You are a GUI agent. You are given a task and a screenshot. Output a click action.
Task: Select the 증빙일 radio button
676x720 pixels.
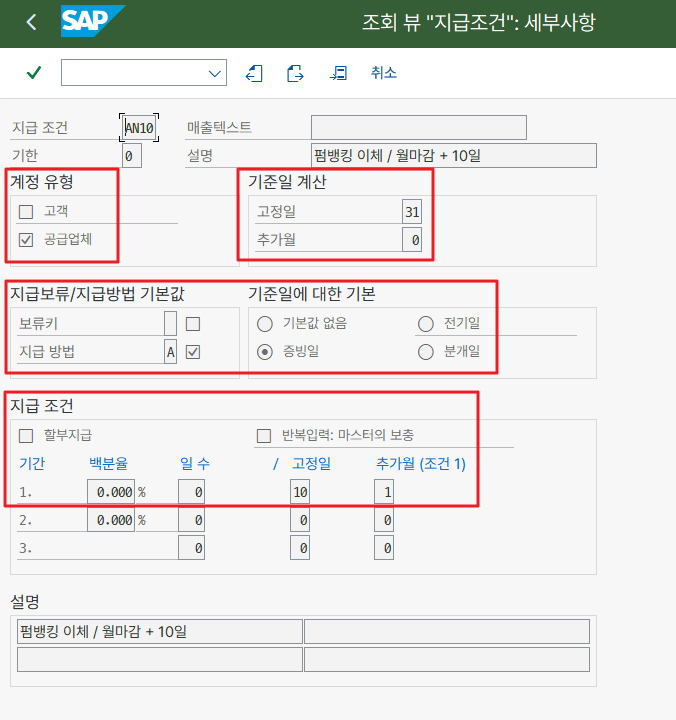265,352
